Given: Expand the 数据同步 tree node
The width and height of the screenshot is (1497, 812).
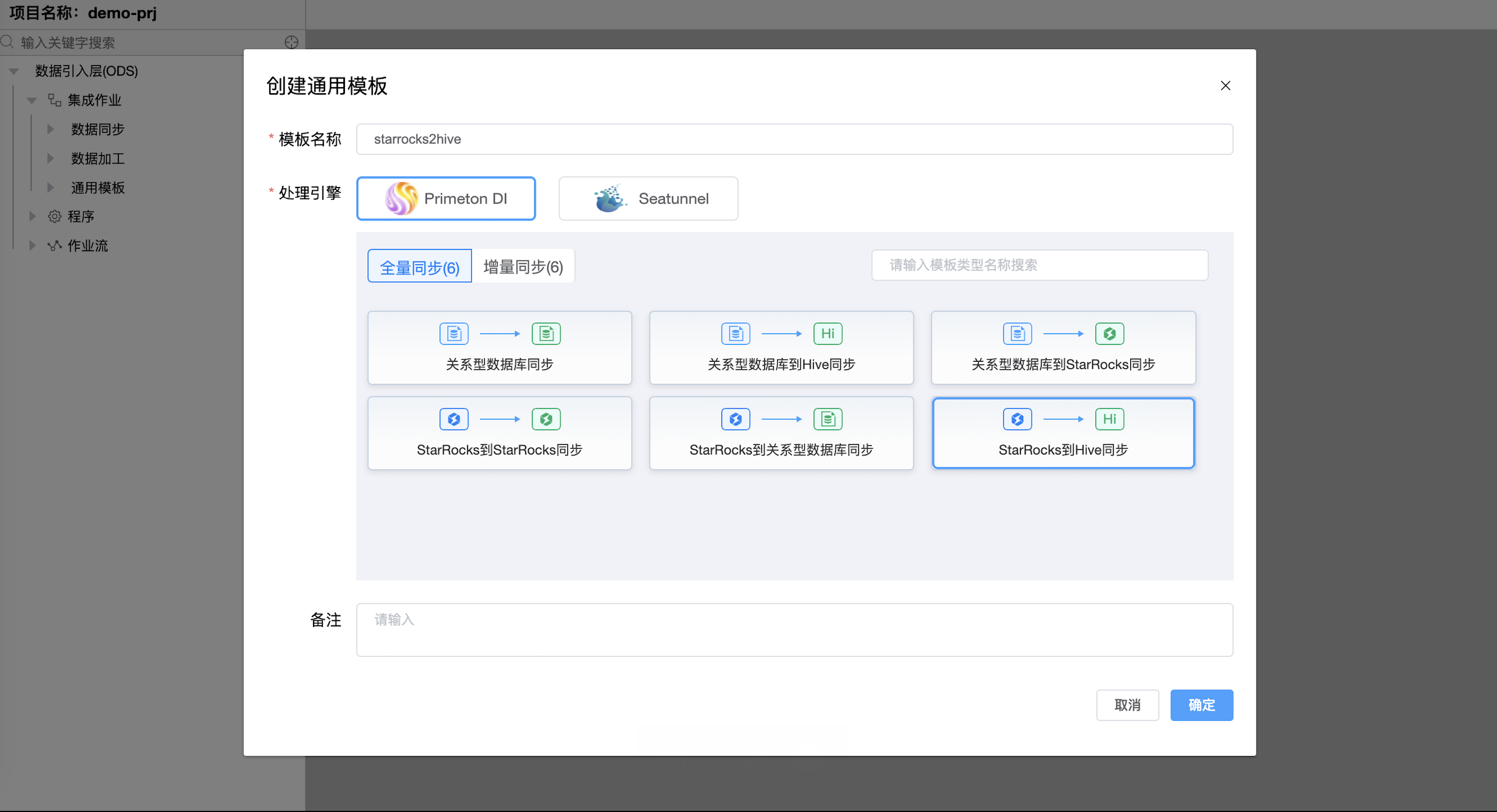Looking at the screenshot, I should tap(51, 129).
